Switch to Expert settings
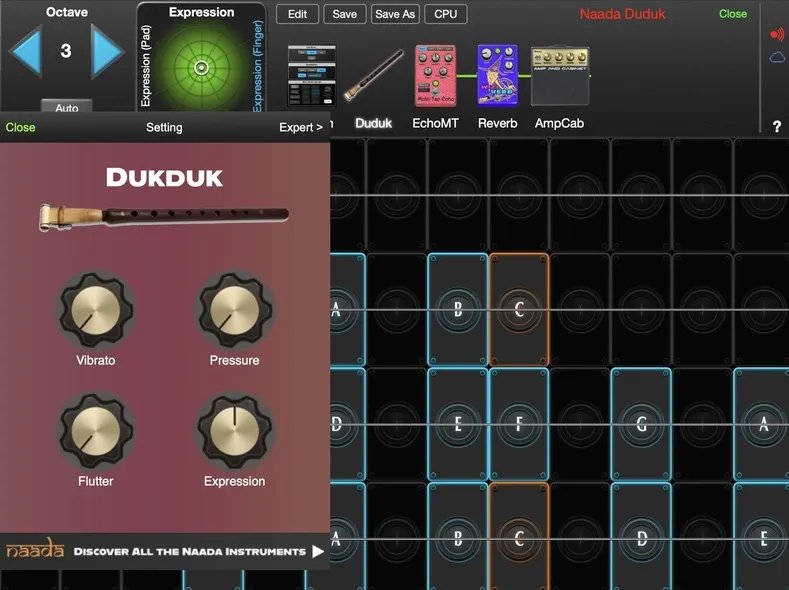Viewport: 789px width, 590px height. pyautogui.click(x=301, y=127)
